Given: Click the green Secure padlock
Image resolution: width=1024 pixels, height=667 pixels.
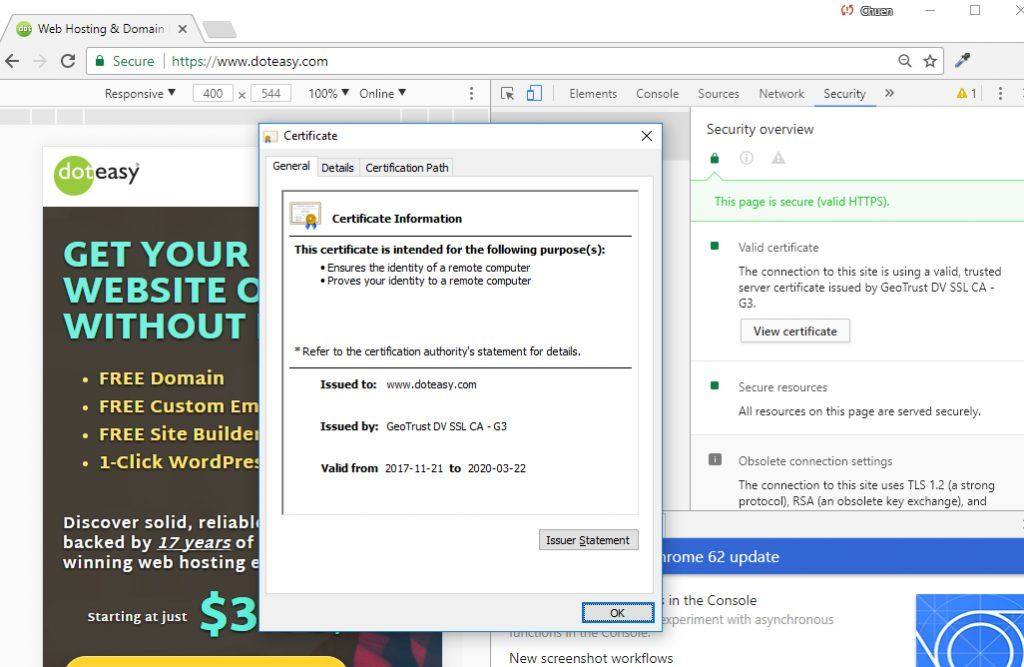Looking at the screenshot, I should coord(100,61).
